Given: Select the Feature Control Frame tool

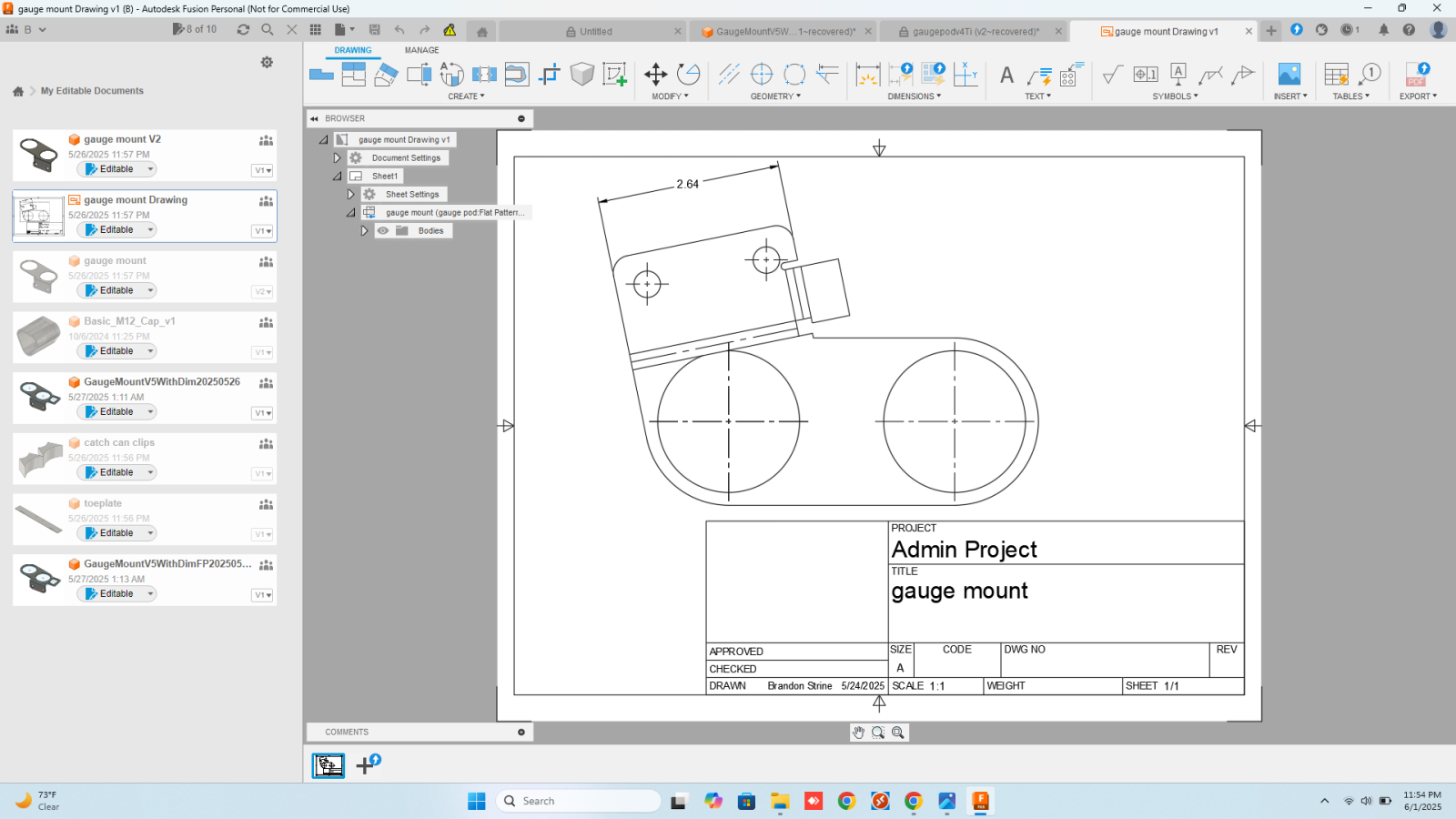Looking at the screenshot, I should tap(1146, 74).
